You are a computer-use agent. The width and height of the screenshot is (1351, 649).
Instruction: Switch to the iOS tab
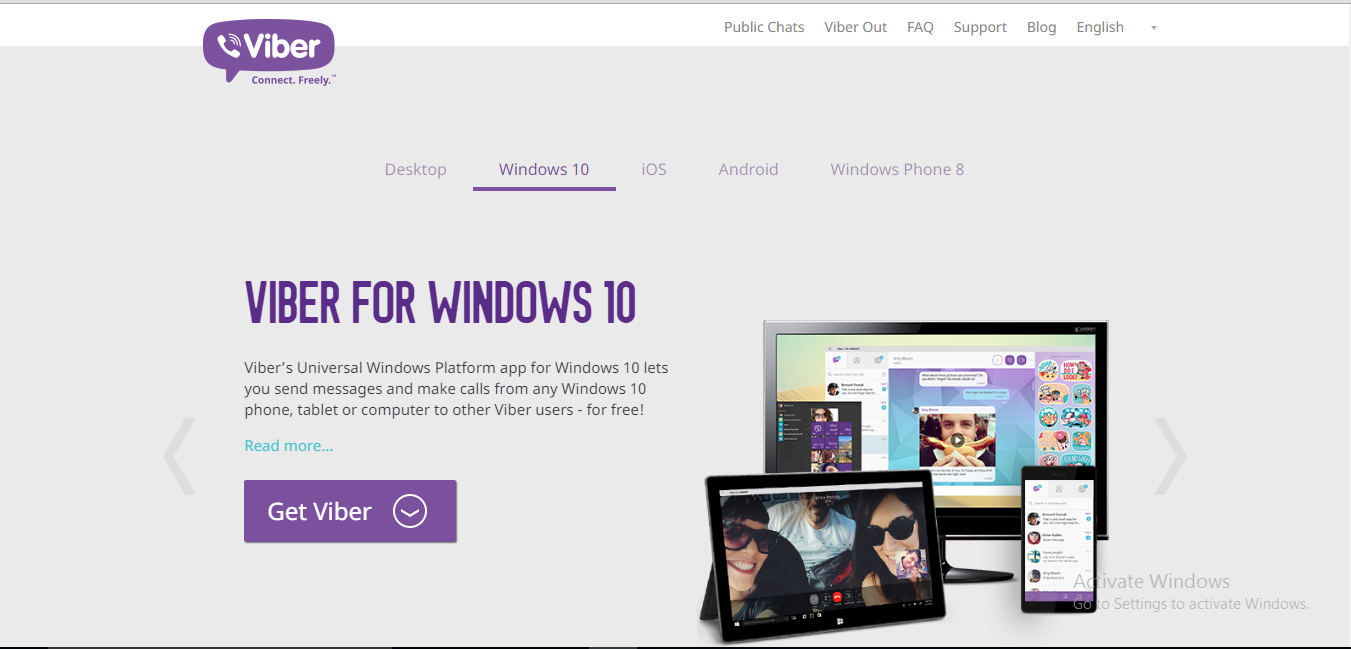(653, 169)
